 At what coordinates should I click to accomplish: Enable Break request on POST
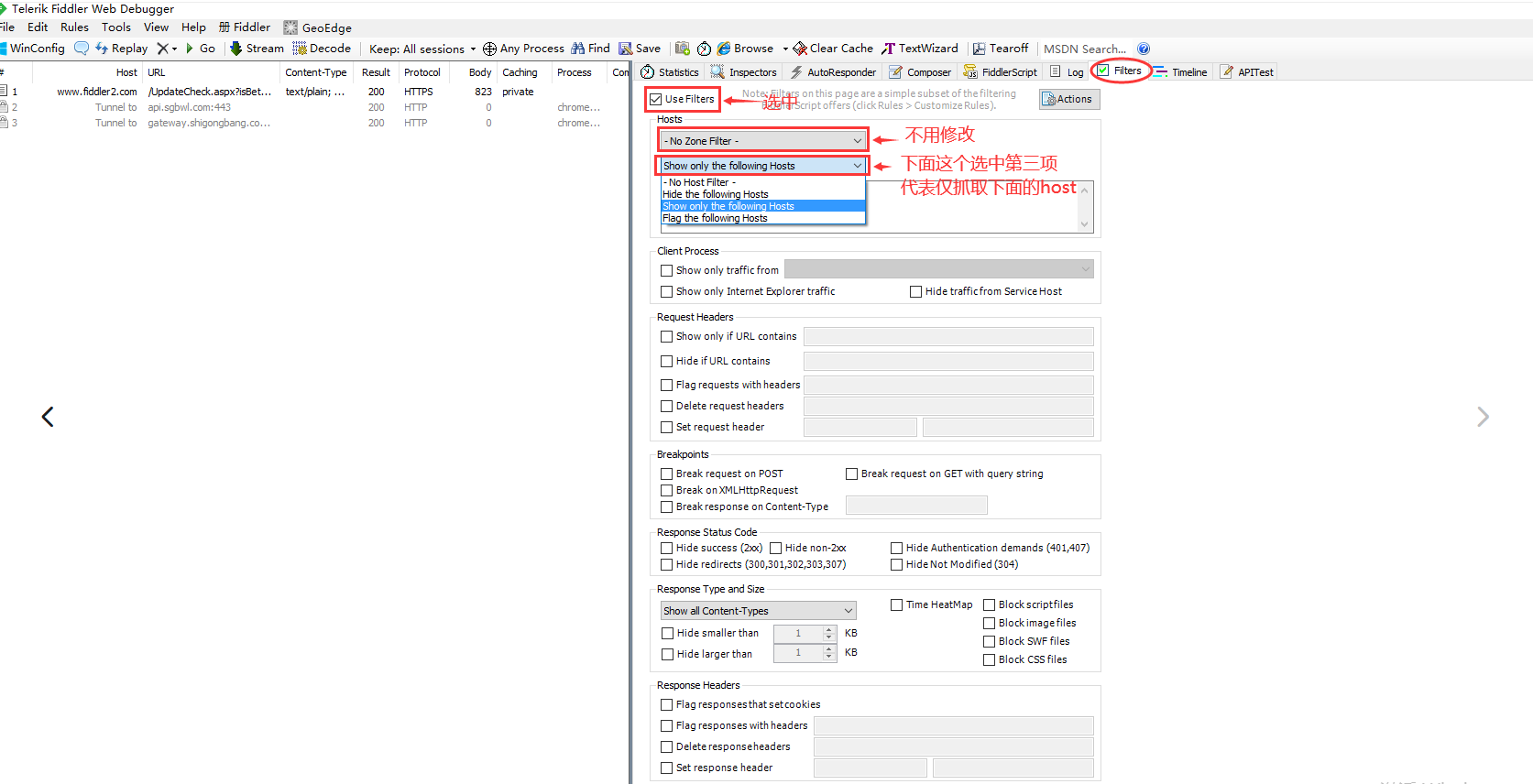point(667,474)
